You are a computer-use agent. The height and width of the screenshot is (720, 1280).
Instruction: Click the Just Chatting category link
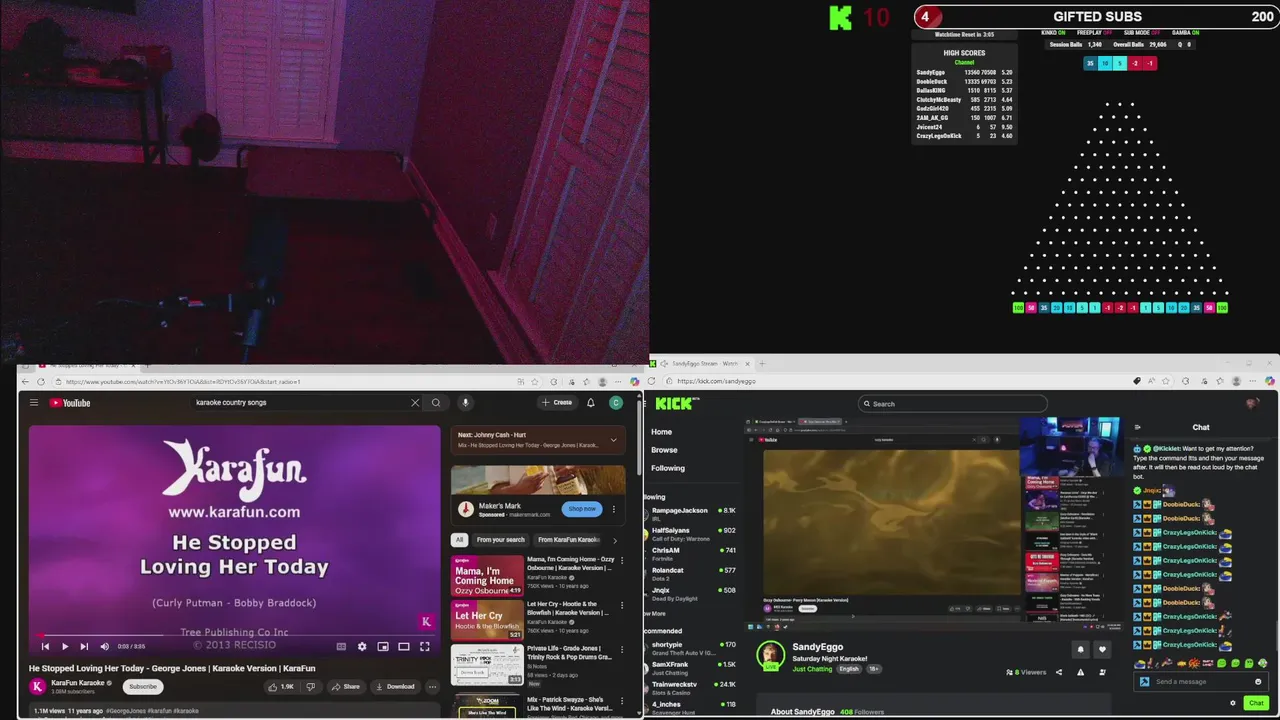[812, 669]
